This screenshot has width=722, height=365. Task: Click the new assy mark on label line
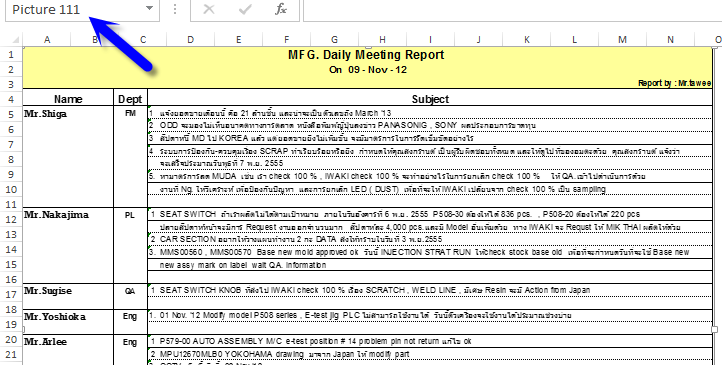[x=243, y=265]
